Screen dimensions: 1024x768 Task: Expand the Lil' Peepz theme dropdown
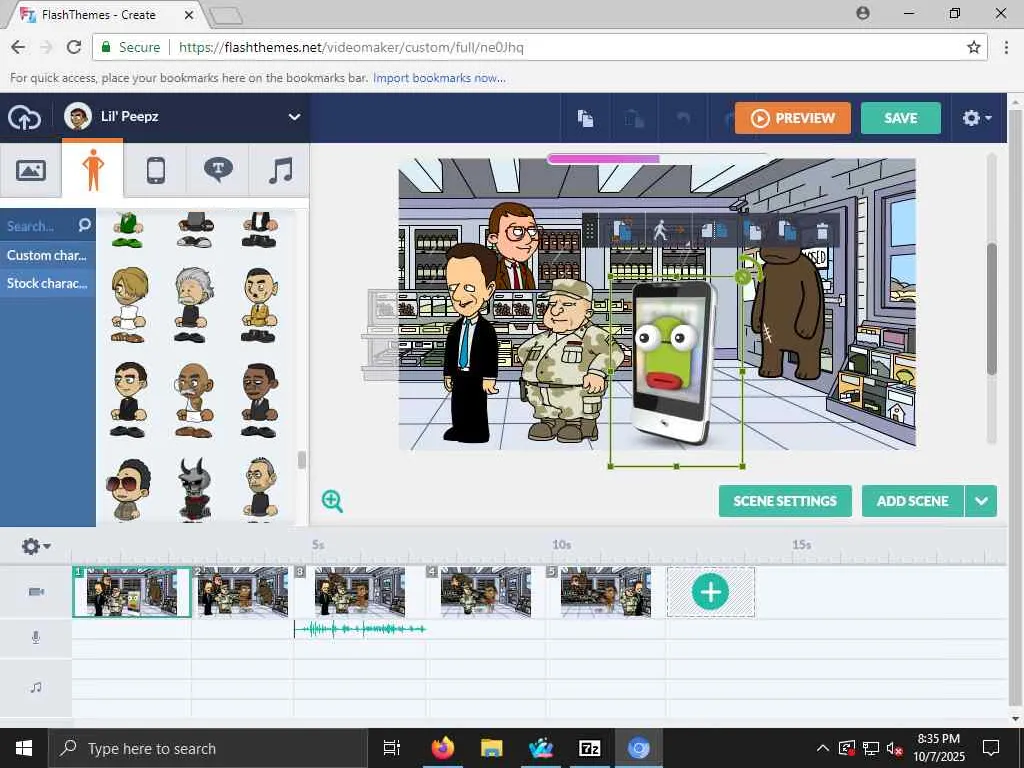tap(295, 117)
